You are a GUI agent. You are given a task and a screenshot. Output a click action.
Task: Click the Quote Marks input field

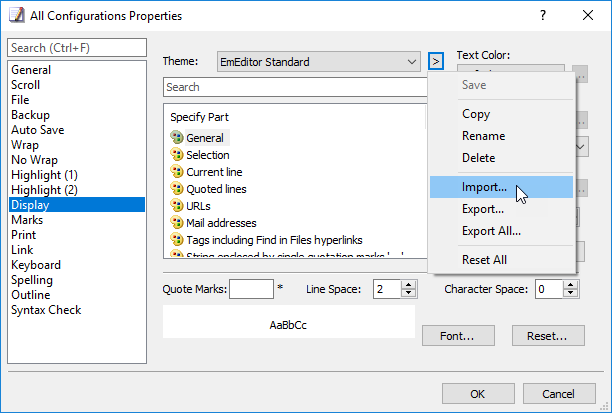click(x=252, y=289)
